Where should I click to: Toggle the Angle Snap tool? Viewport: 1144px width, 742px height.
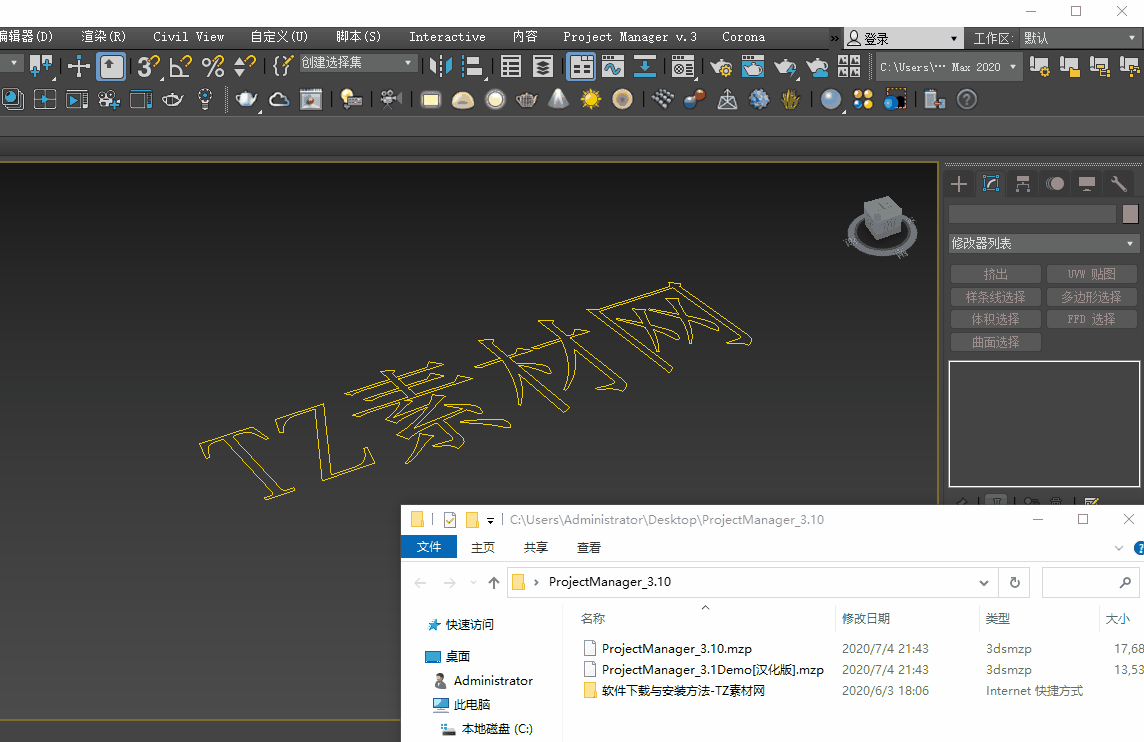pyautogui.click(x=180, y=67)
